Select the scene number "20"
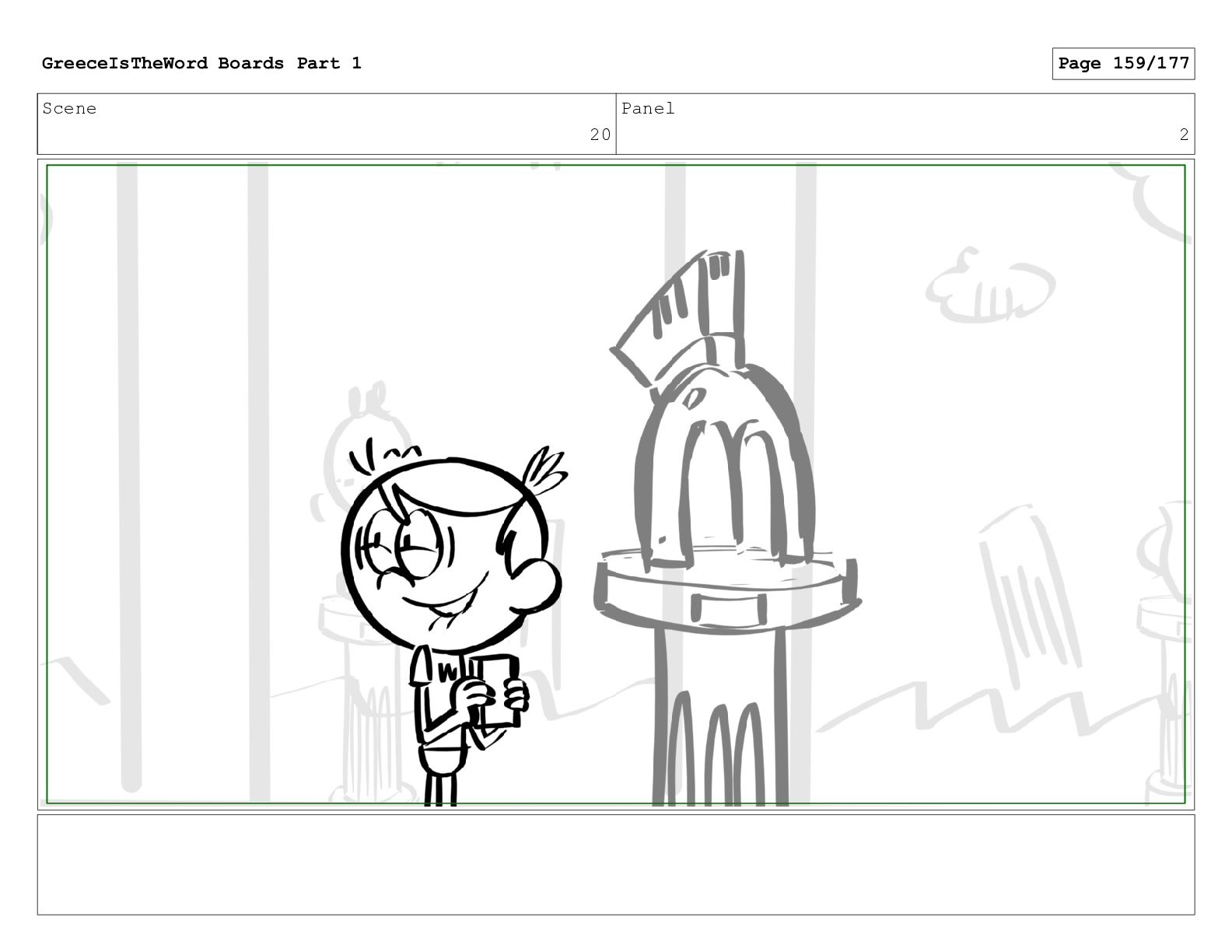Screen dimensions: 1232x952 (600, 135)
